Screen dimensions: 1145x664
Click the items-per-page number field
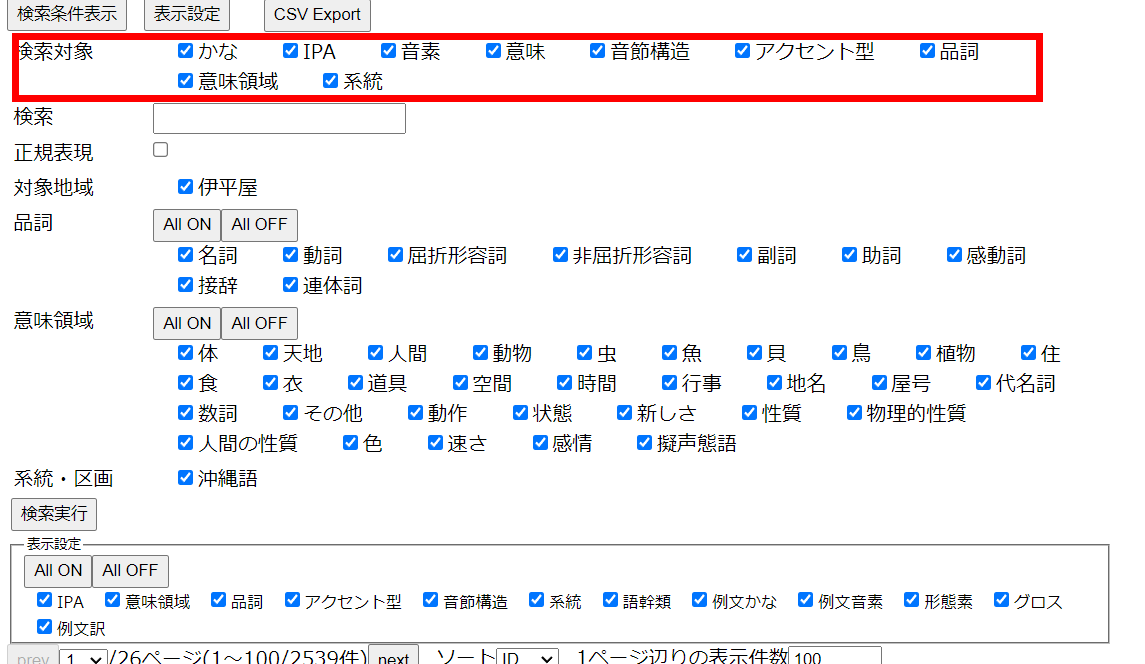(835, 657)
